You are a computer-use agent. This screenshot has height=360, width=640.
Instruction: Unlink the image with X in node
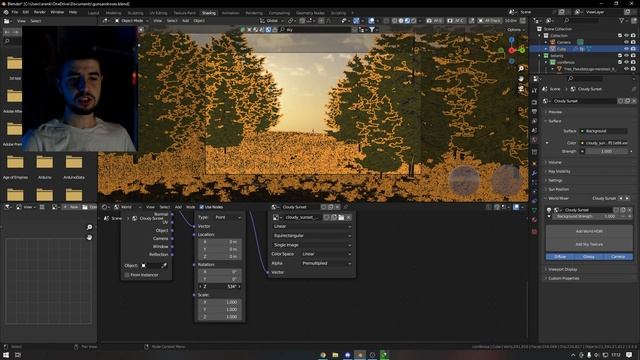348,217
